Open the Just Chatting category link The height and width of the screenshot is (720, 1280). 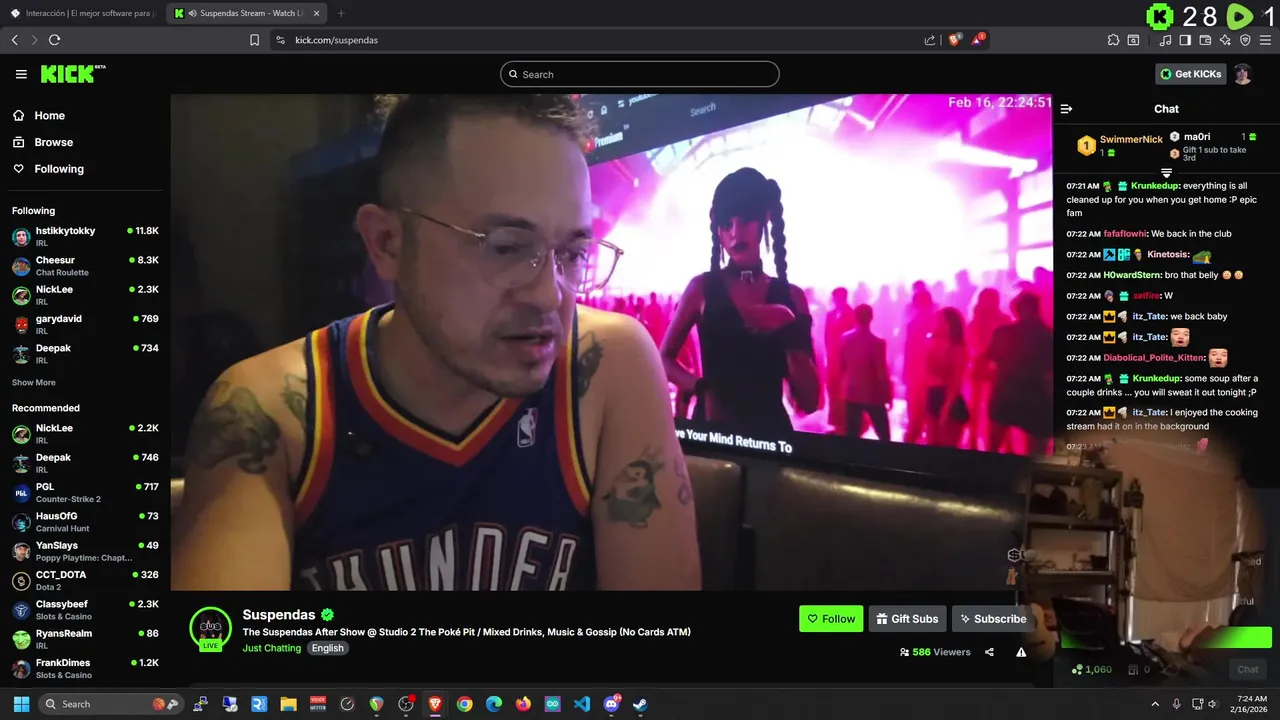pos(271,648)
